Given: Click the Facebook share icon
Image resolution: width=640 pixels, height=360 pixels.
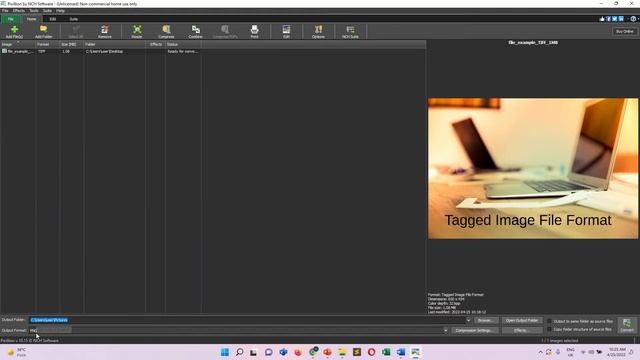Looking at the screenshot, I should pos(608,19).
